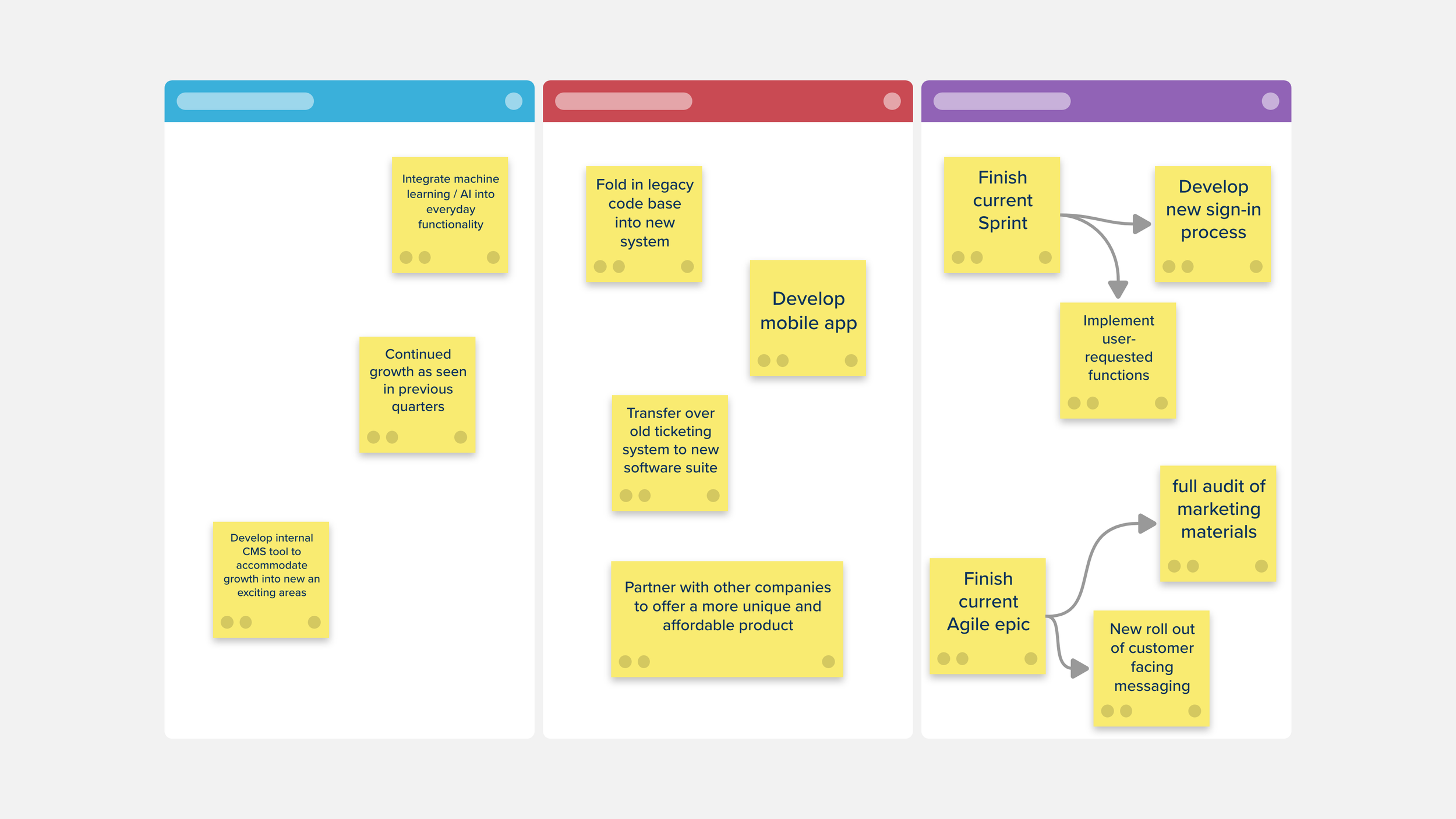
Task: Click the purple column title placeholder bar
Action: pos(1002,101)
